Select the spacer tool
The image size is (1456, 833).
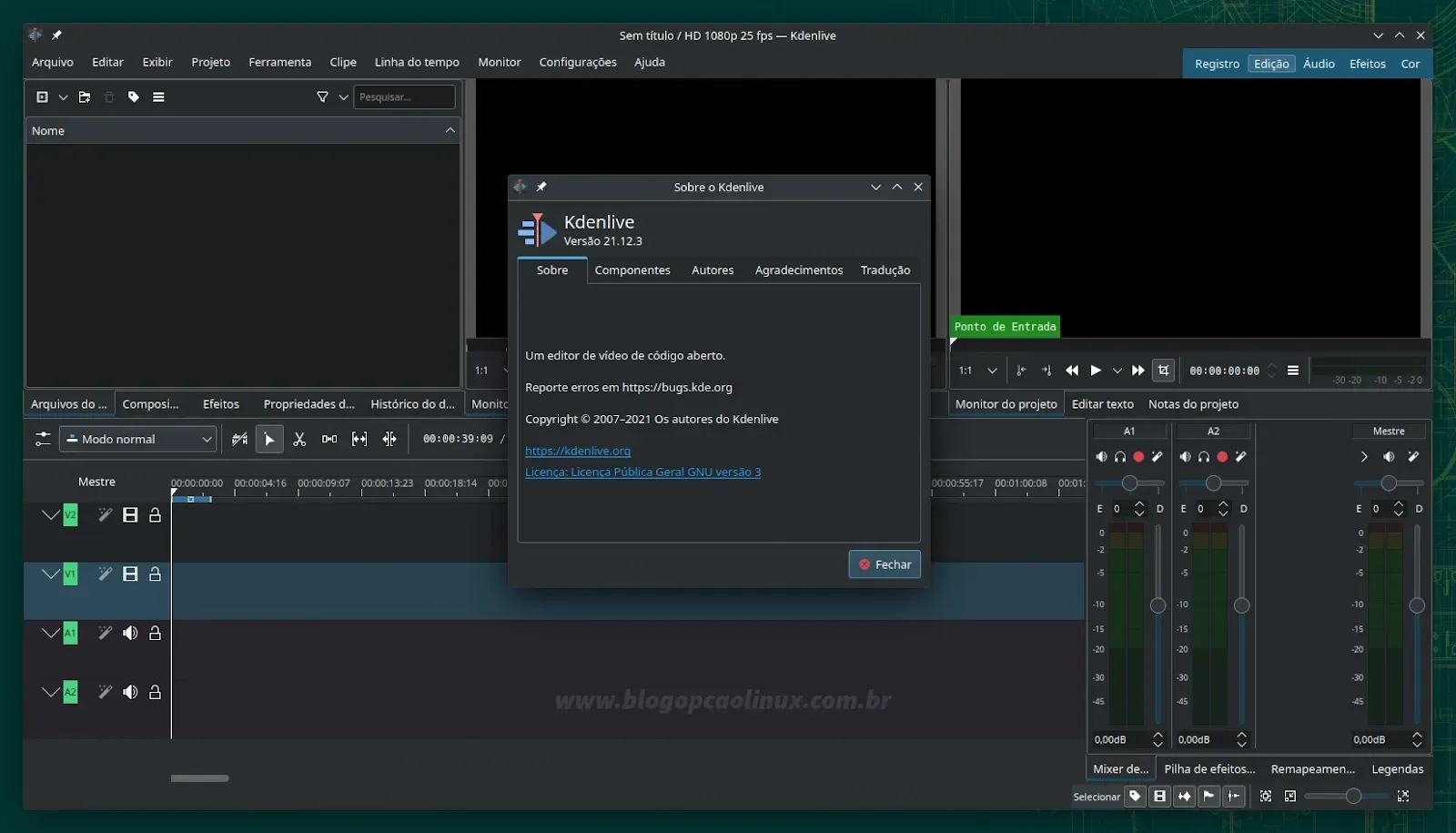329,439
